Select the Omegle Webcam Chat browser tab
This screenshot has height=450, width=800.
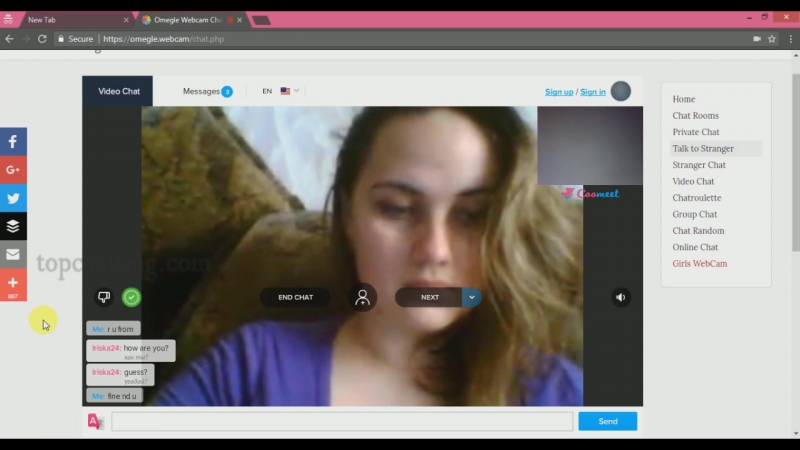click(187, 20)
